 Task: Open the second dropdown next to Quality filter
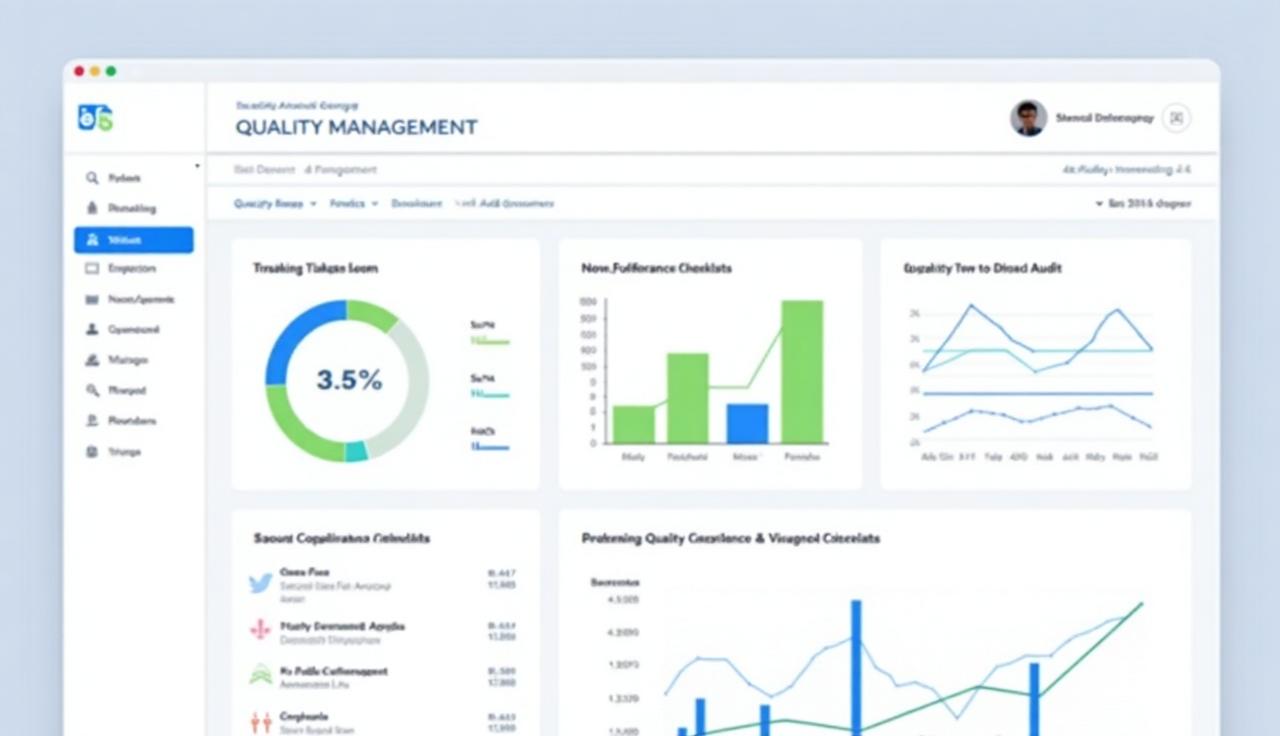353,203
